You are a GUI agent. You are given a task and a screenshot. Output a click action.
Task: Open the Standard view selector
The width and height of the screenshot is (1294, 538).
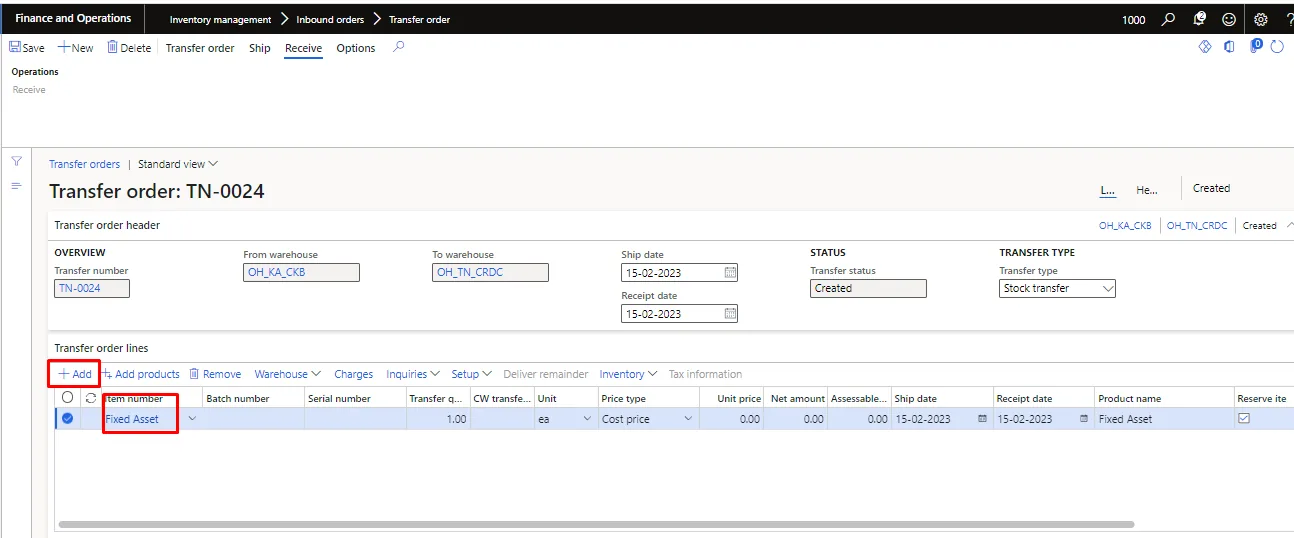click(178, 164)
